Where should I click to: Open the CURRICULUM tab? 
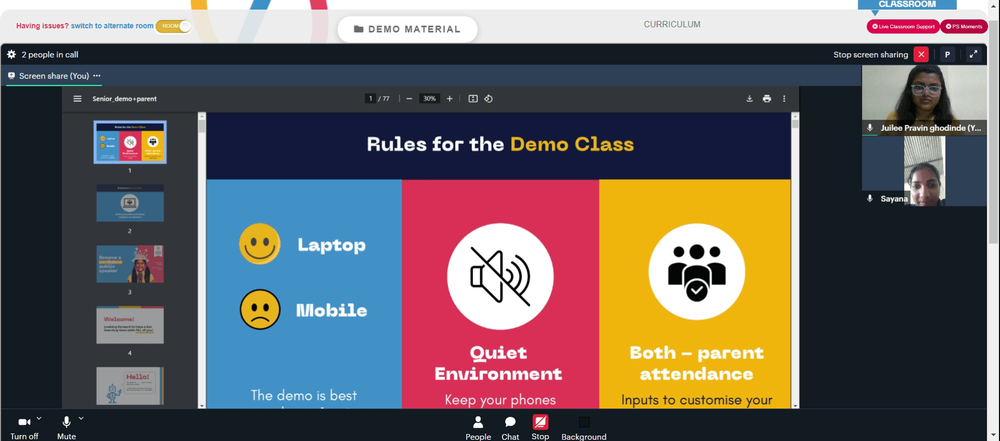pyautogui.click(x=672, y=24)
